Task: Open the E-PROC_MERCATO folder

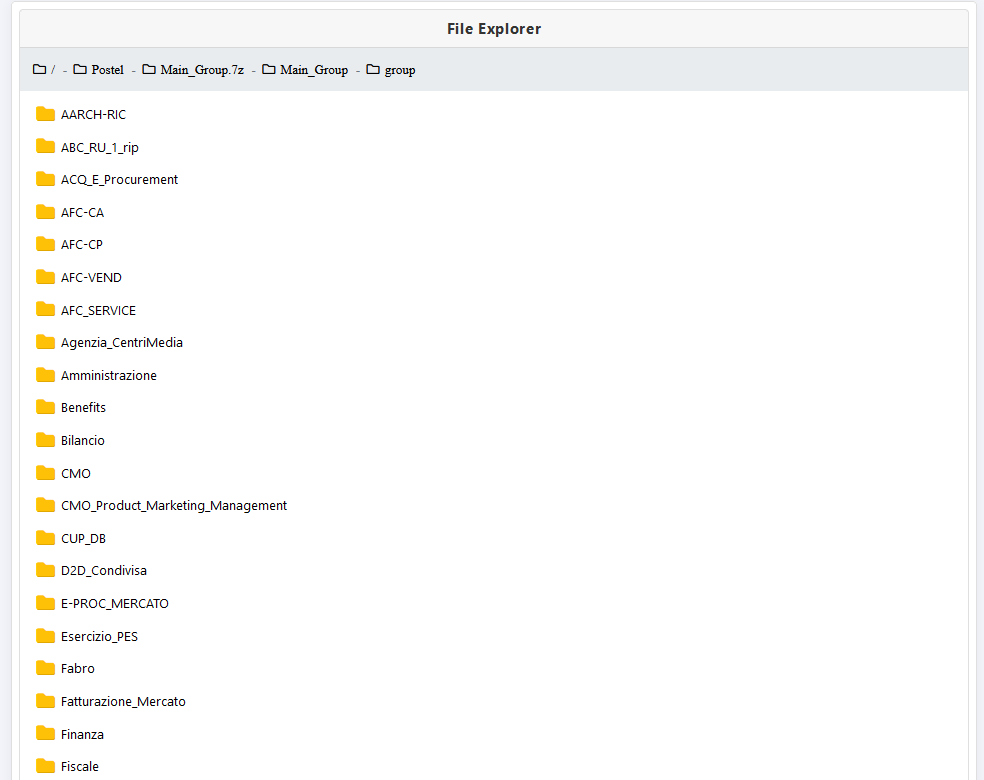Action: [x=114, y=604]
